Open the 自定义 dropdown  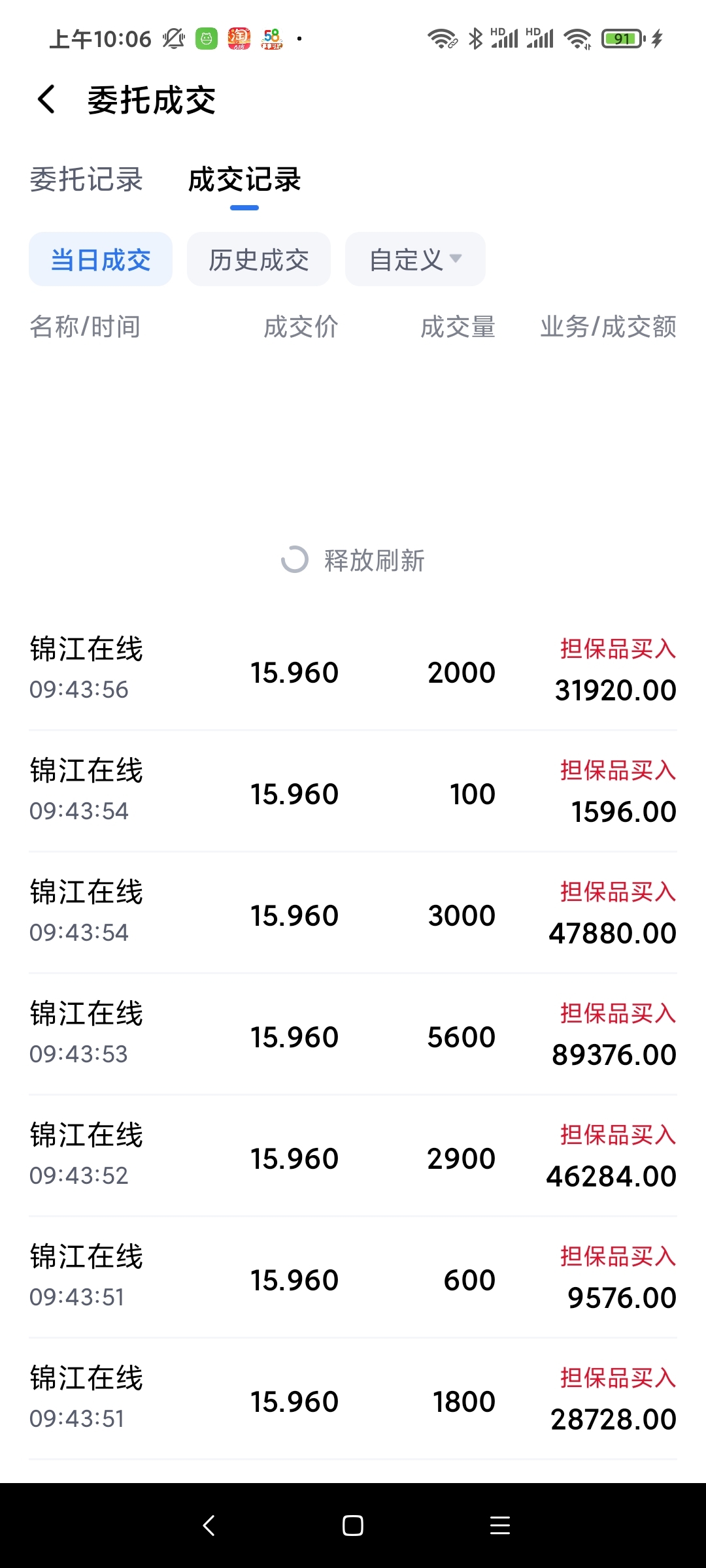click(x=415, y=259)
